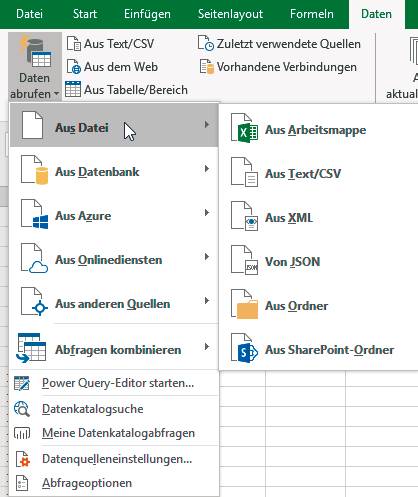Click the SharePoint icon for Aus SharePoint-Ordner
418x497 pixels.
(x=244, y=348)
